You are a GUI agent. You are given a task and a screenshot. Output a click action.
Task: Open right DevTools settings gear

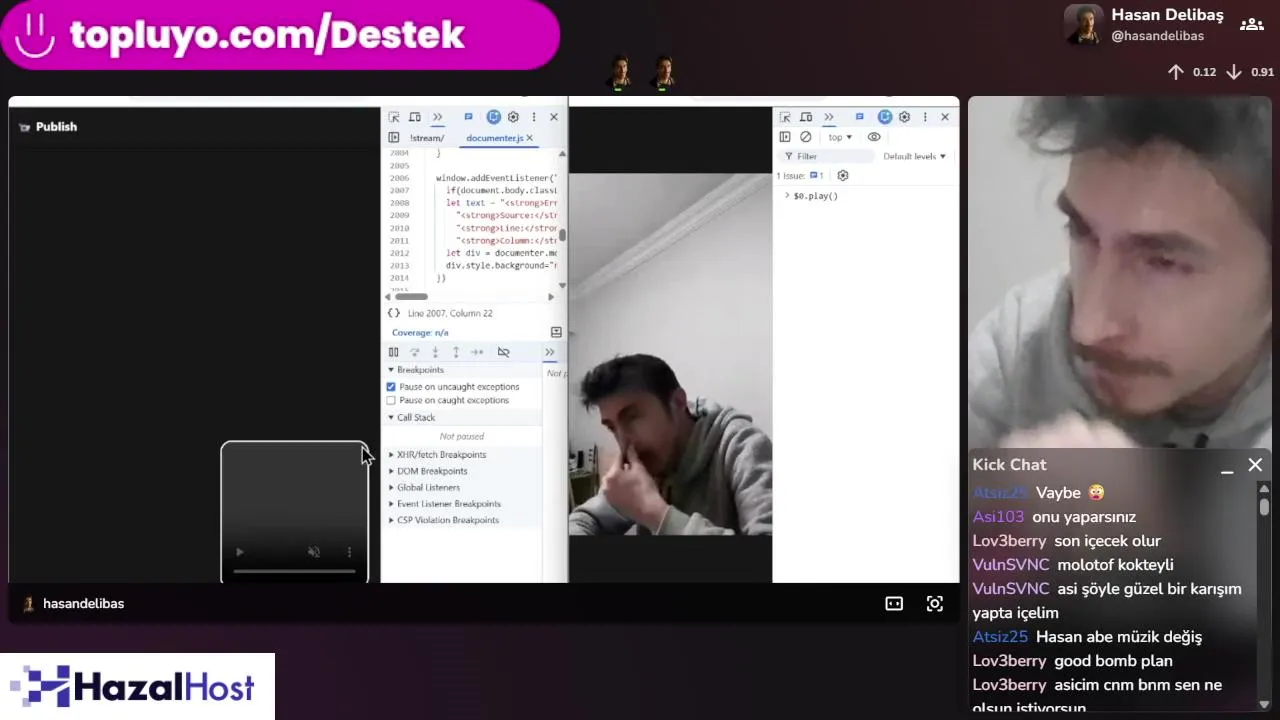pos(904,117)
